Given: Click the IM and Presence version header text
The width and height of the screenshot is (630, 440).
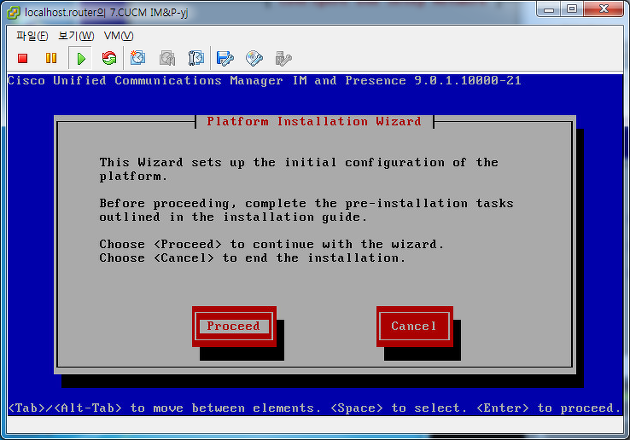Looking at the screenshot, I should pyautogui.click(x=264, y=81).
